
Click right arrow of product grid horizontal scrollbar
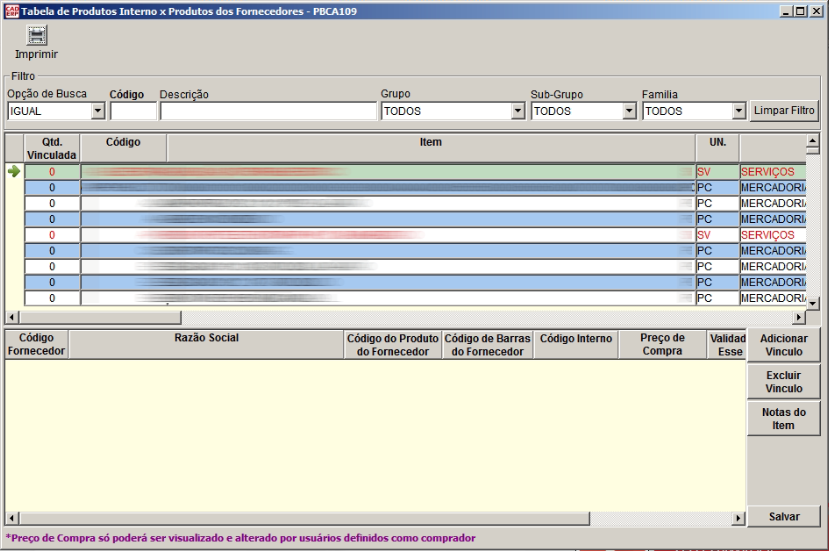click(x=799, y=317)
